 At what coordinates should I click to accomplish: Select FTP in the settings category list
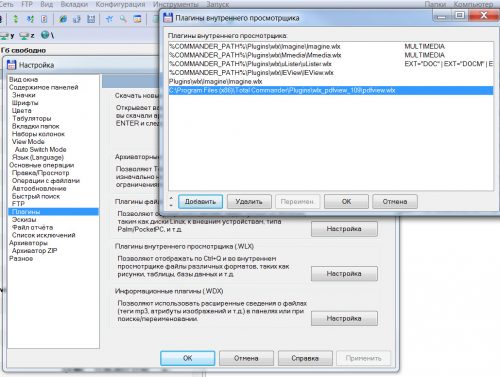(x=18, y=204)
